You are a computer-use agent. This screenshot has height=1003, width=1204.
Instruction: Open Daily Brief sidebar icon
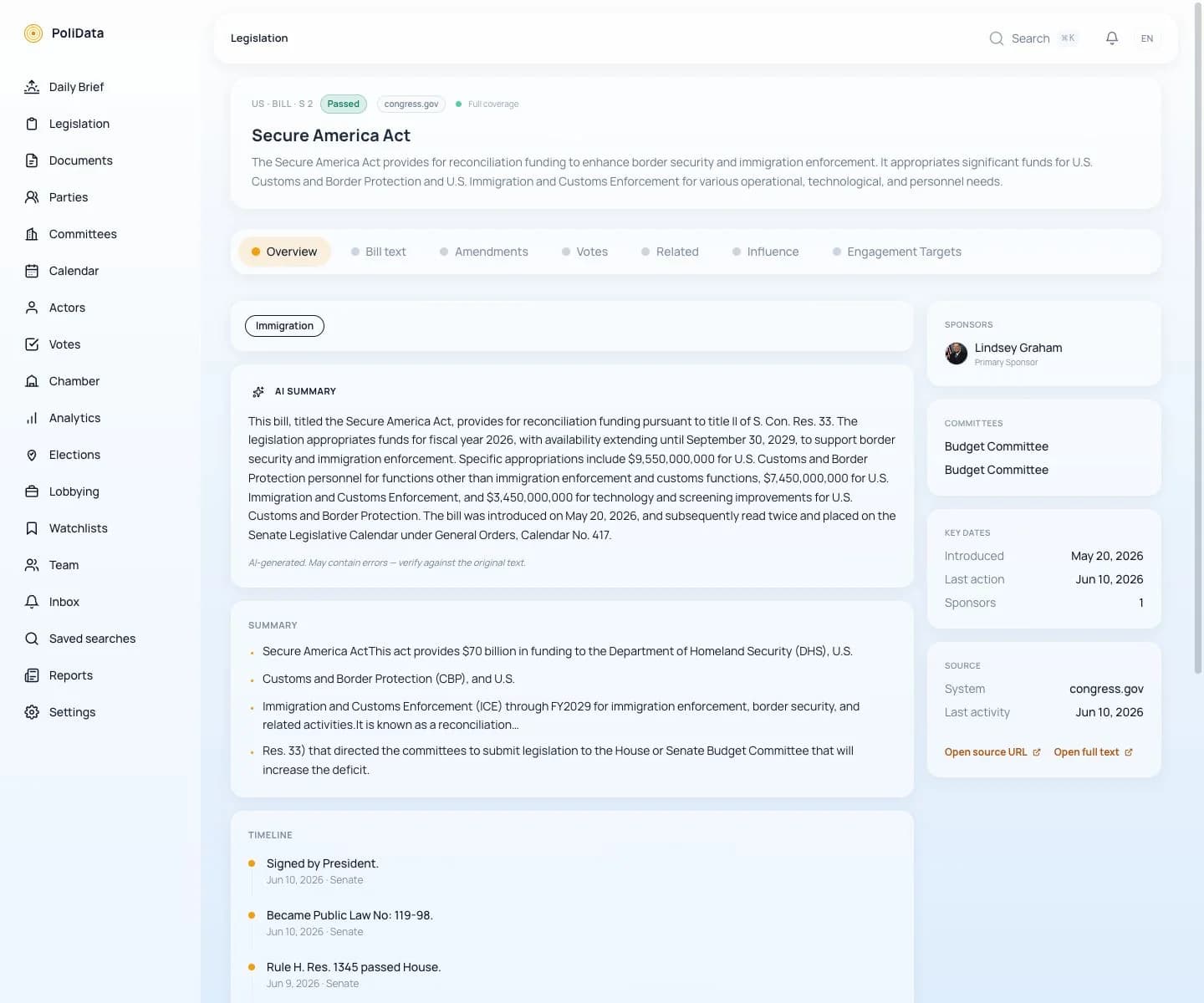point(32,87)
